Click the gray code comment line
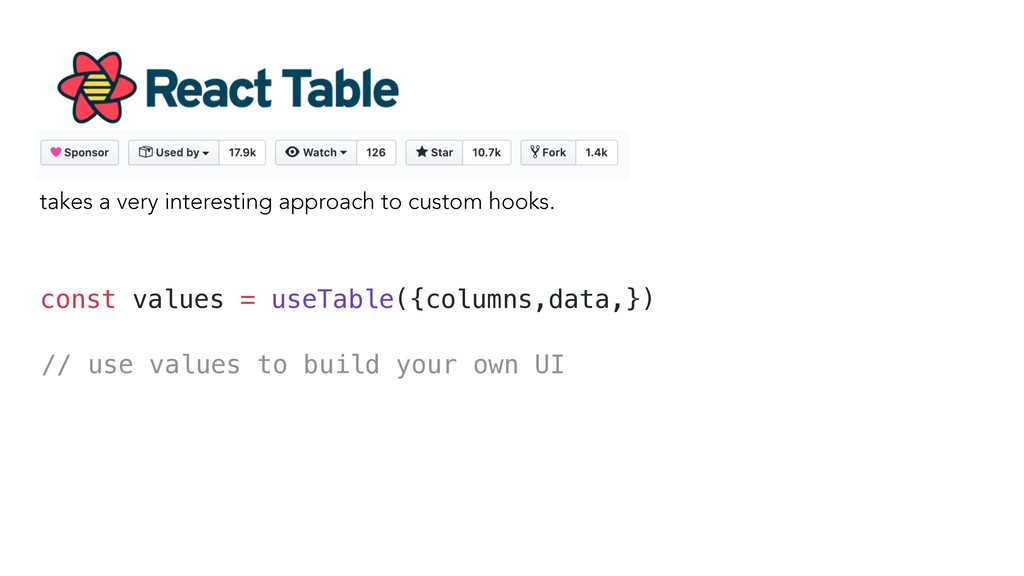The image size is (1024, 576). pos(302,364)
